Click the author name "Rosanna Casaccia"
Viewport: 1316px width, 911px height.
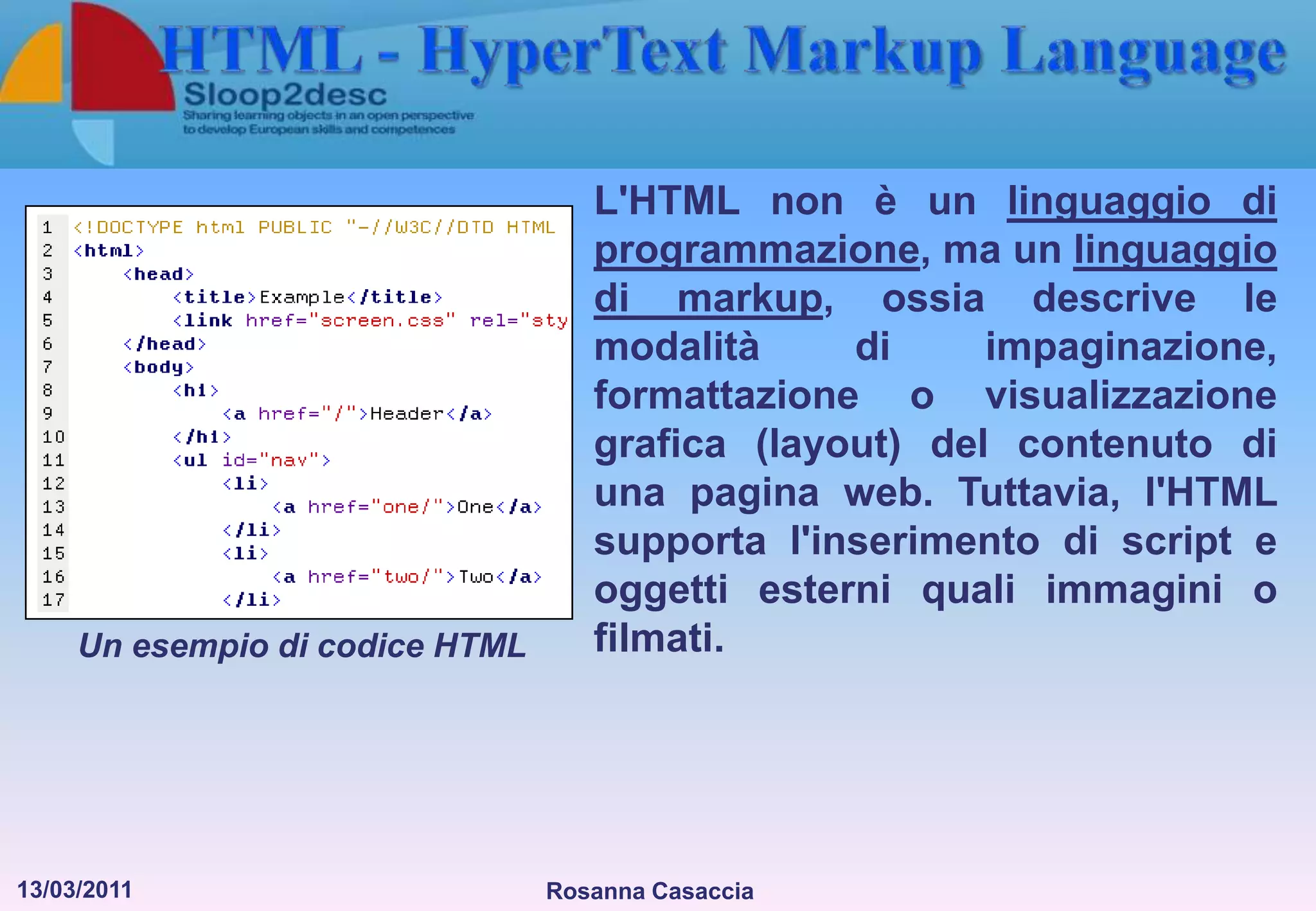pos(650,891)
